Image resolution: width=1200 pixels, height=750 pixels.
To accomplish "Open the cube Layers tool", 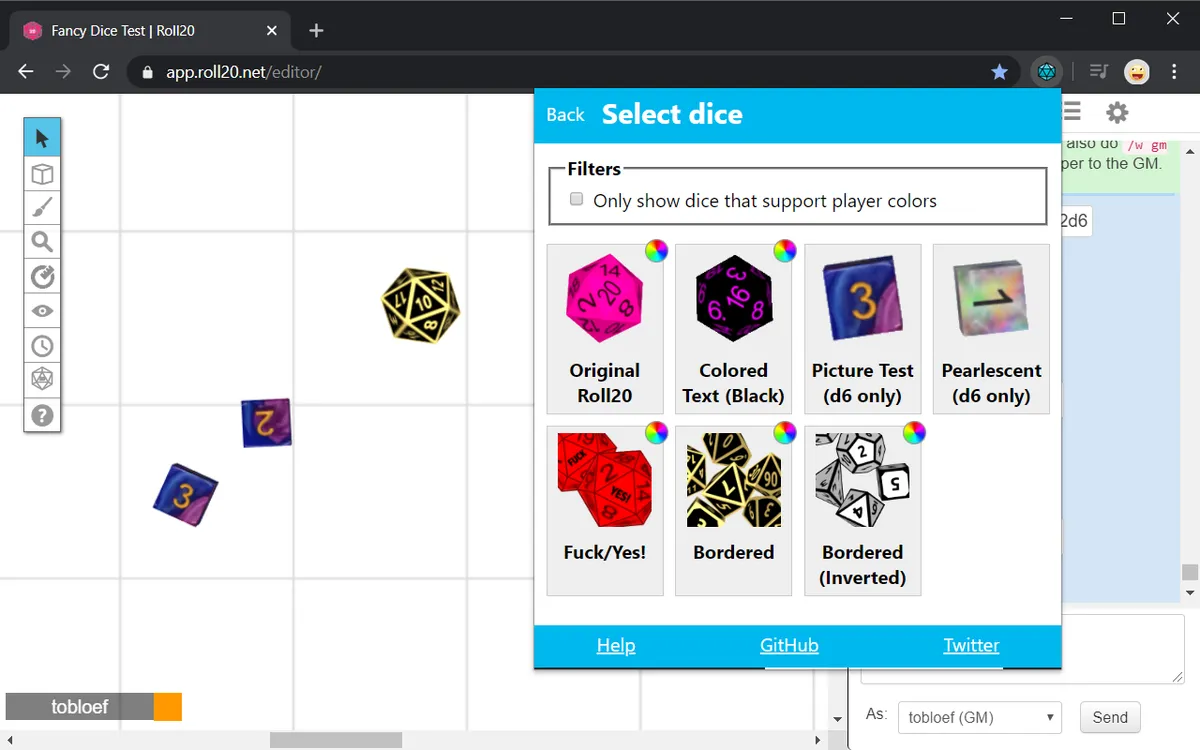I will (42, 174).
